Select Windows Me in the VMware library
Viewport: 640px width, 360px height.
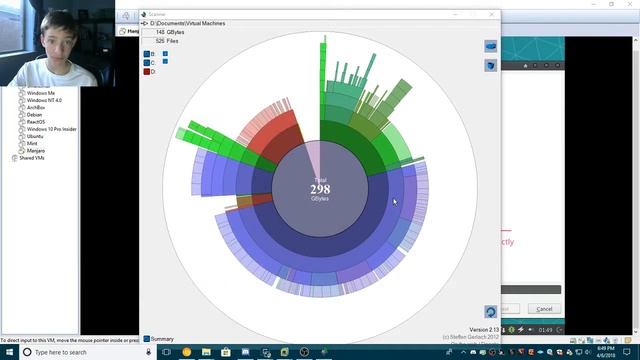pos(40,93)
